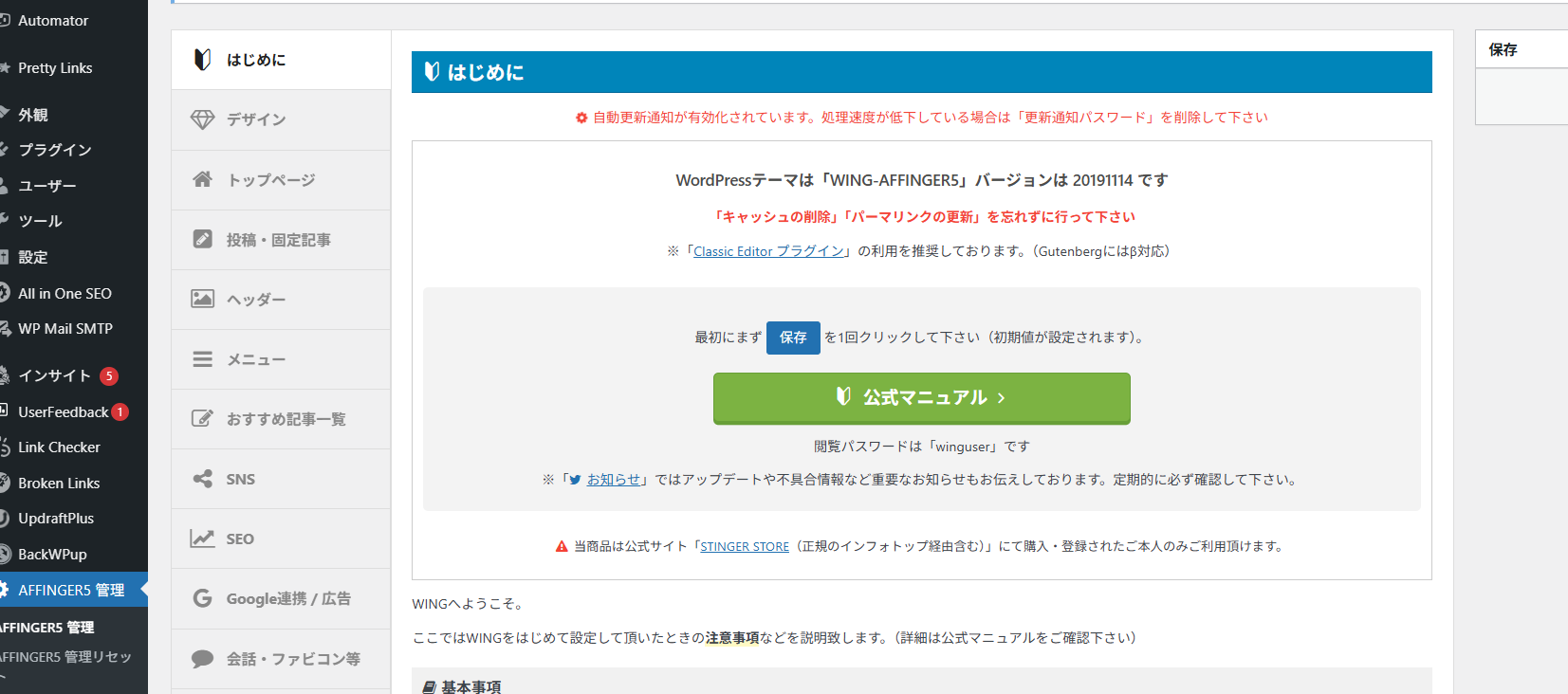The height and width of the screenshot is (694, 1568).
Task: Click the red 5 badge on インサイト
Action: (109, 376)
